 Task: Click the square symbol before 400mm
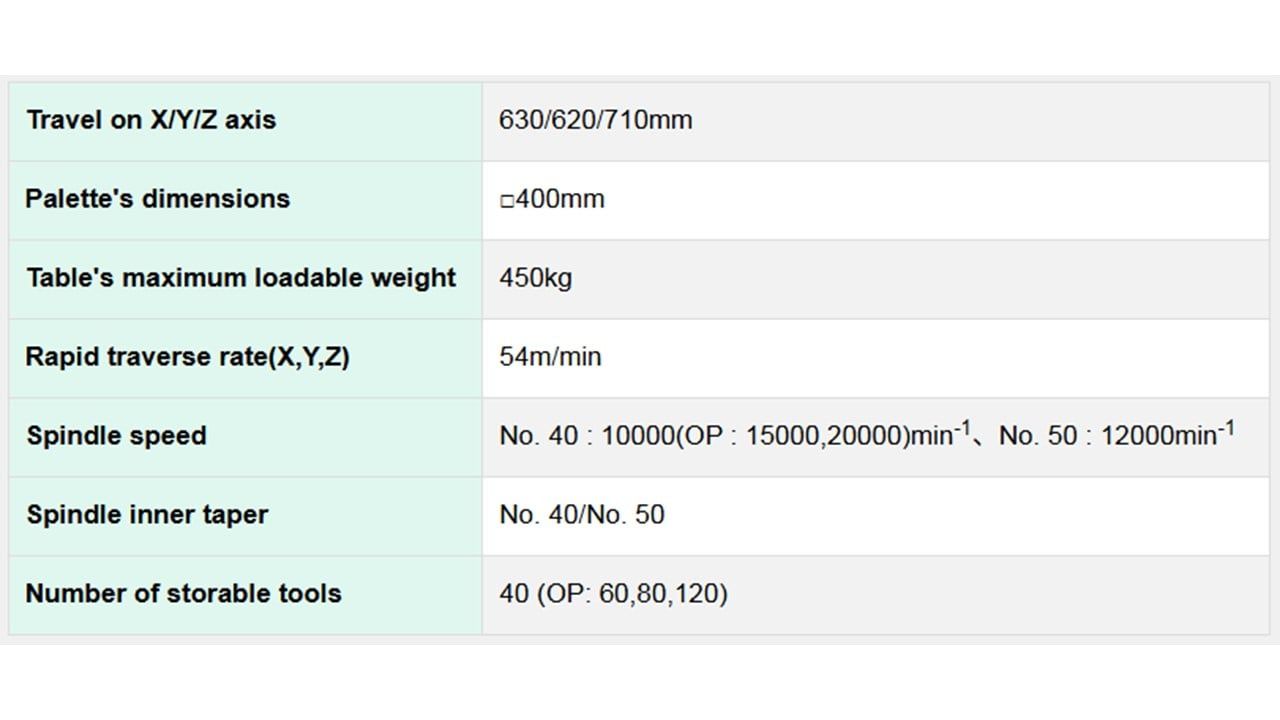click(506, 200)
